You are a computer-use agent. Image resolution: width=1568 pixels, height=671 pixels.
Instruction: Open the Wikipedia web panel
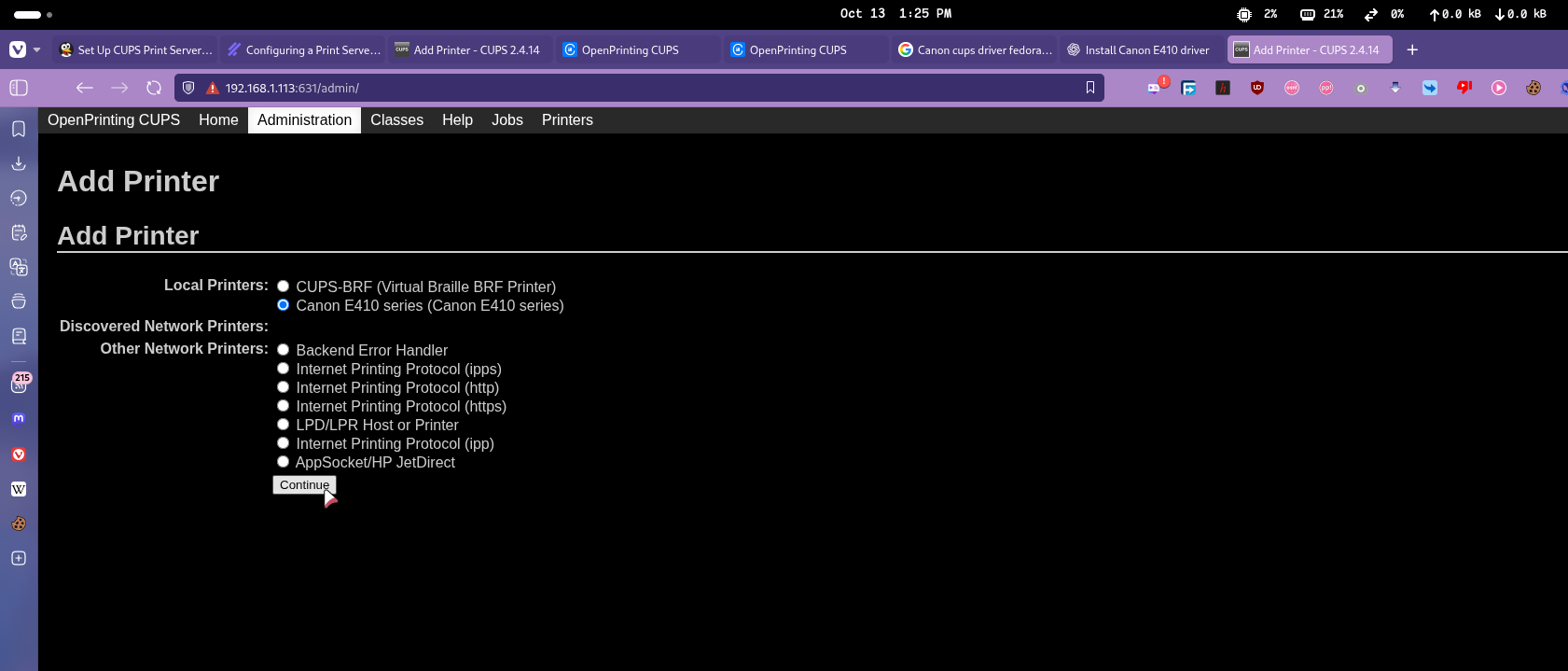pyautogui.click(x=18, y=489)
